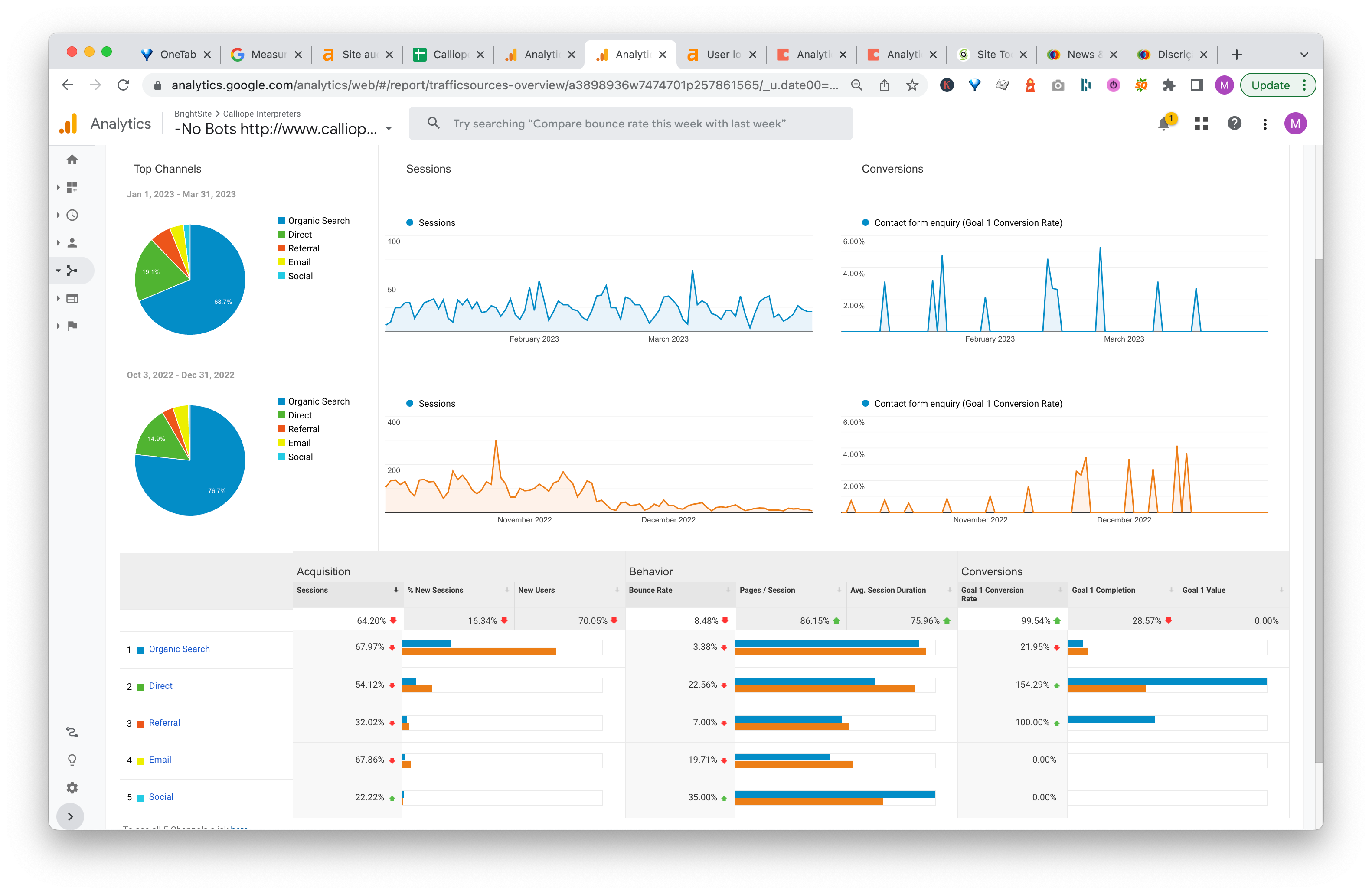Open the Organic Search channel link
Viewport: 1372px width, 894px height.
pyautogui.click(x=179, y=649)
